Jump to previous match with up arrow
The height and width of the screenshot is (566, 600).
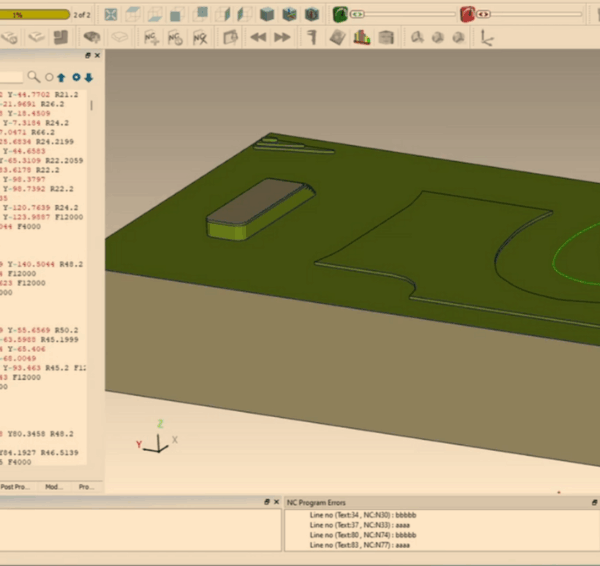click(x=61, y=77)
